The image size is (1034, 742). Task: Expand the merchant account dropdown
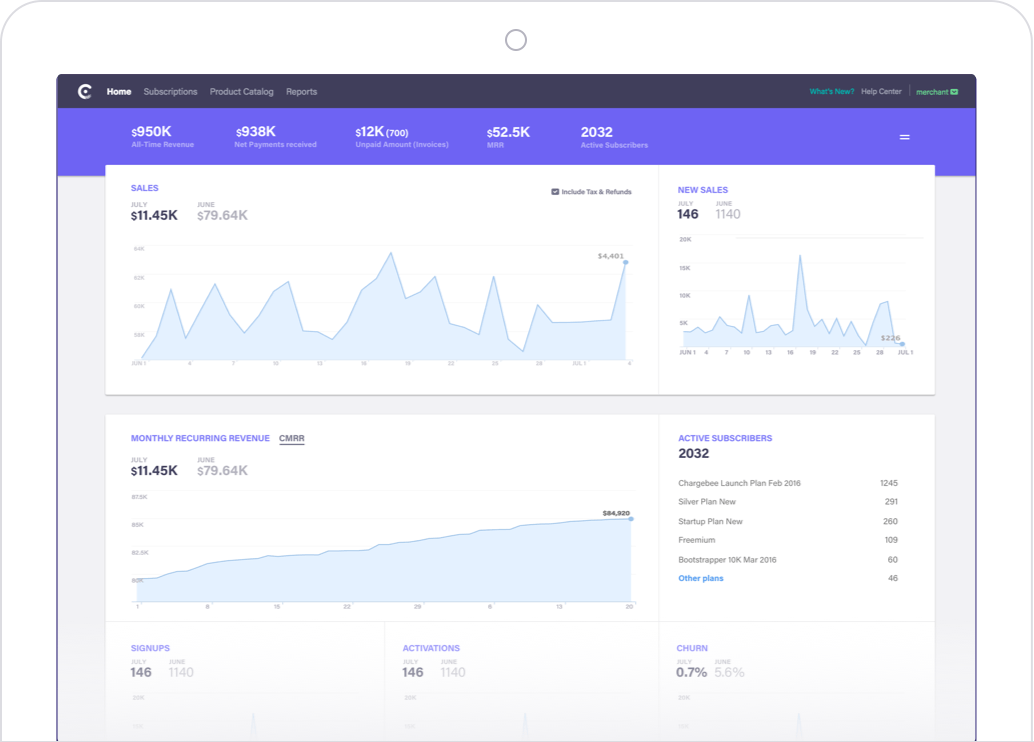tap(937, 91)
